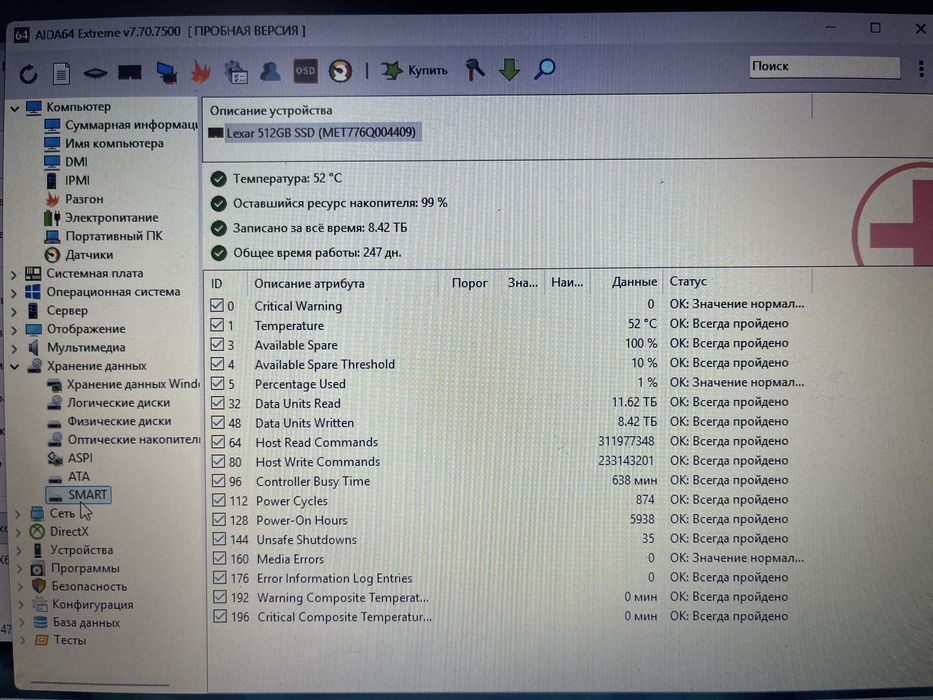
Task: Select the Безопасность tree item
Action: click(x=89, y=586)
